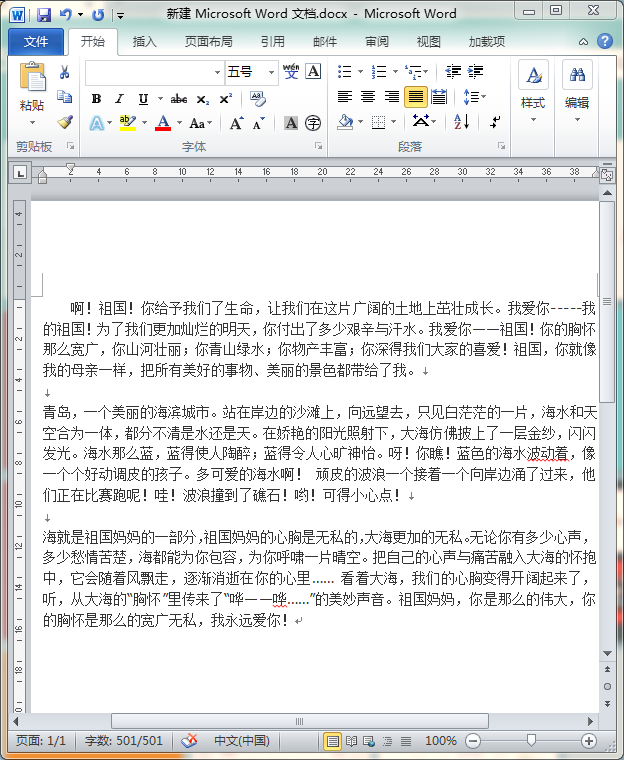
Task: Click the proofing errors icon in status bar
Action: (189, 741)
